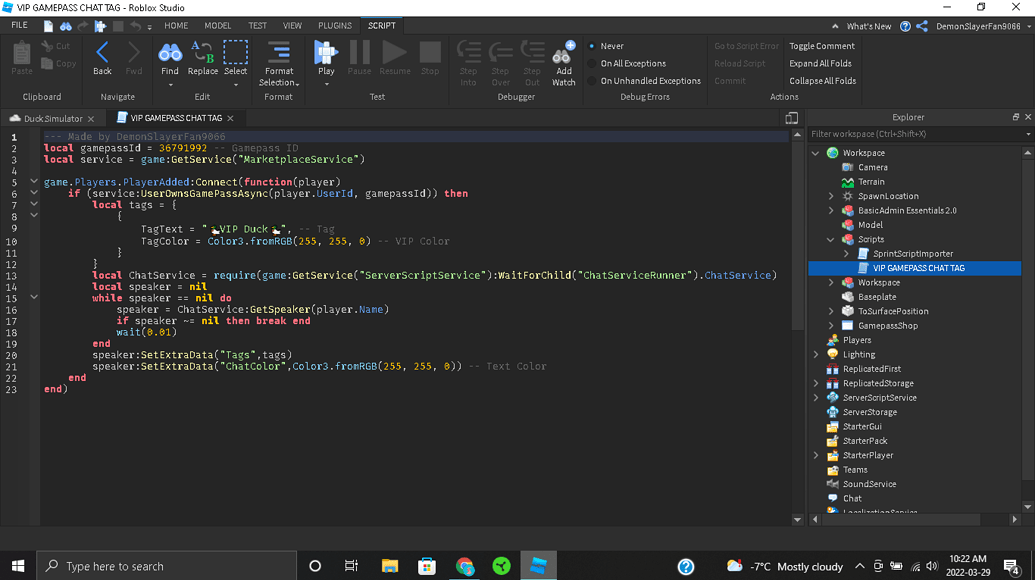Navigate Back with the arrow icon
The height and width of the screenshot is (580, 1035).
coord(102,52)
